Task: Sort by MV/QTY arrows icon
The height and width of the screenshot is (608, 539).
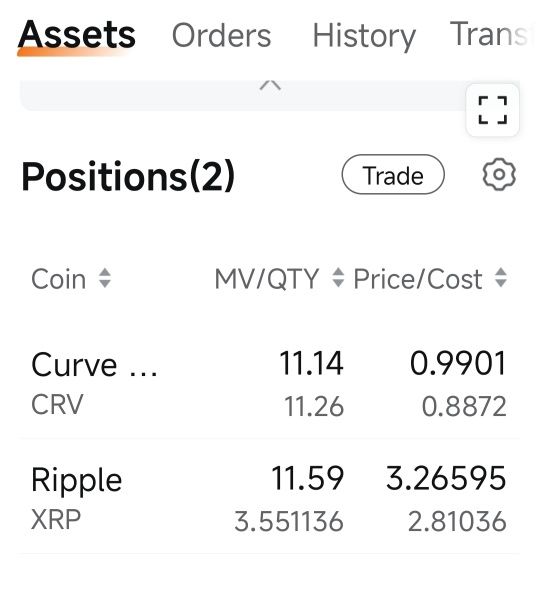Action: 338,278
